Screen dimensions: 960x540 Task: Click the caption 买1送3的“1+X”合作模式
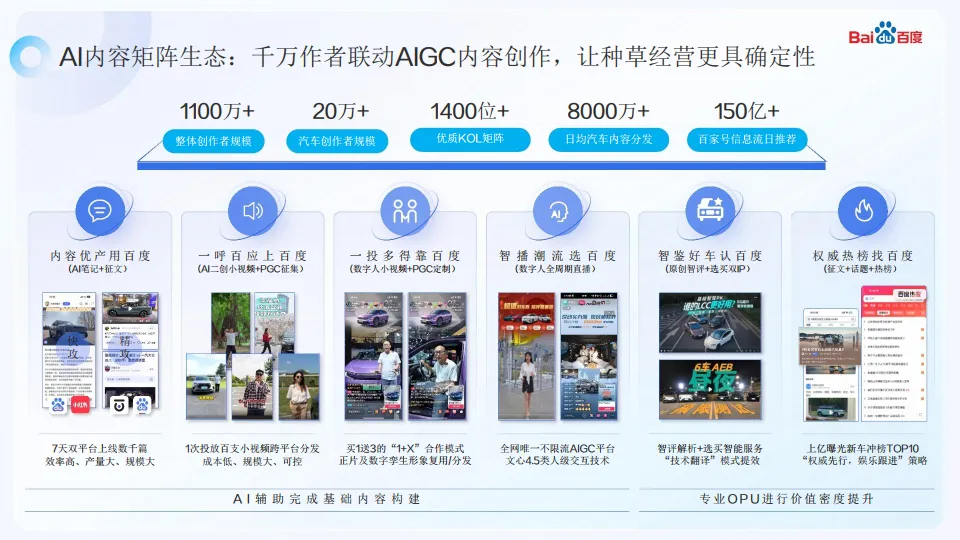pos(405,448)
